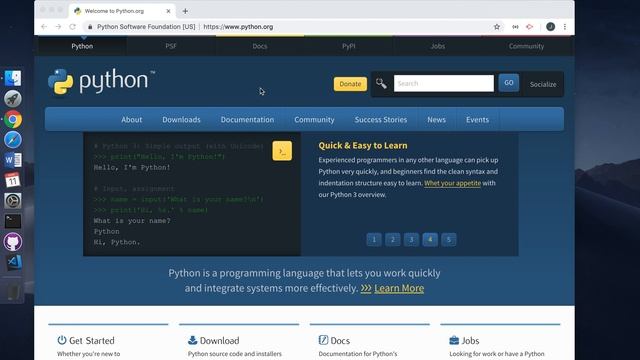Open System Preferences gear in dock
The height and width of the screenshot is (360, 640).
tap(13, 201)
